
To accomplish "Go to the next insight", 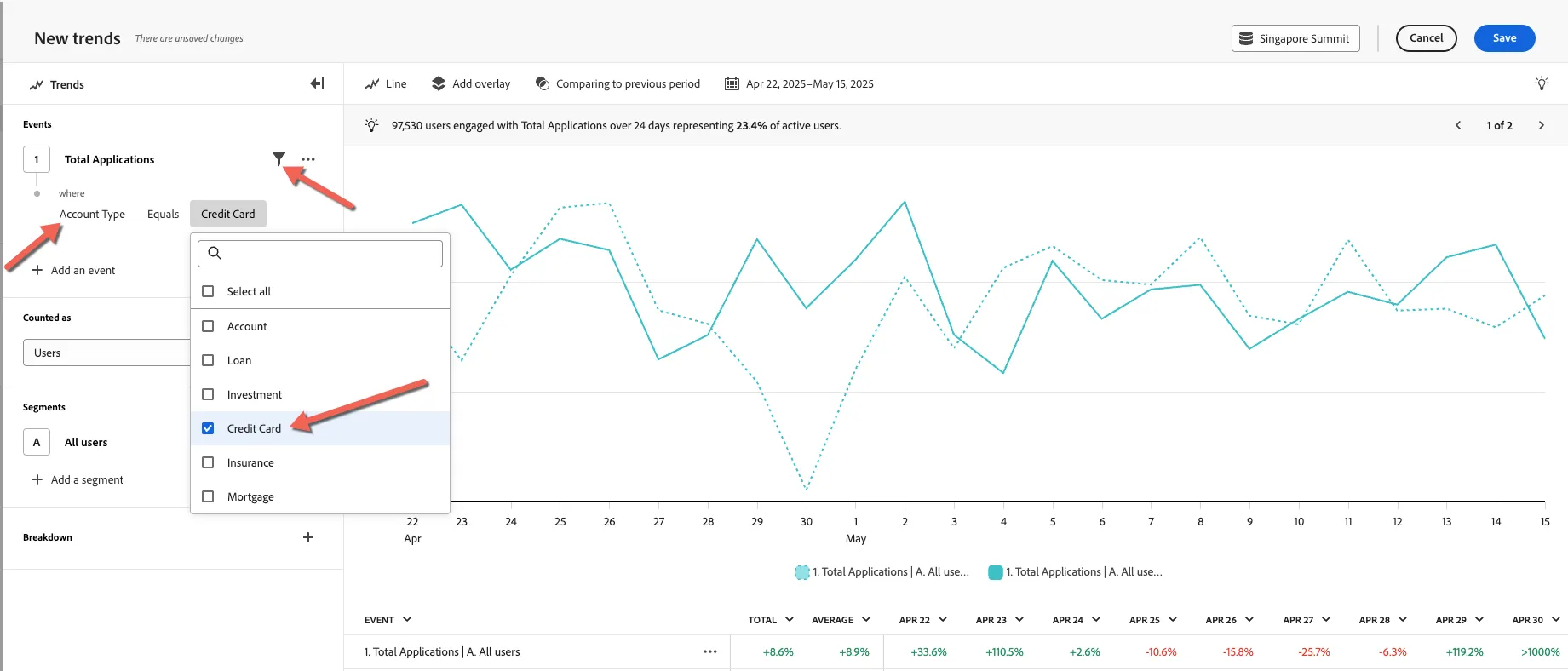I will click(x=1541, y=125).
